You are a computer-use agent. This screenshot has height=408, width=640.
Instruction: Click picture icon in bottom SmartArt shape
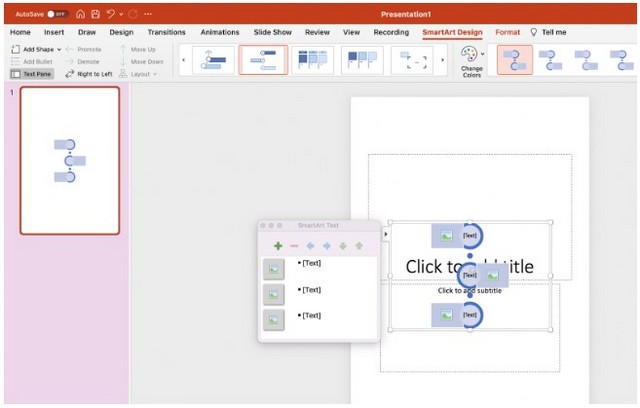point(446,316)
